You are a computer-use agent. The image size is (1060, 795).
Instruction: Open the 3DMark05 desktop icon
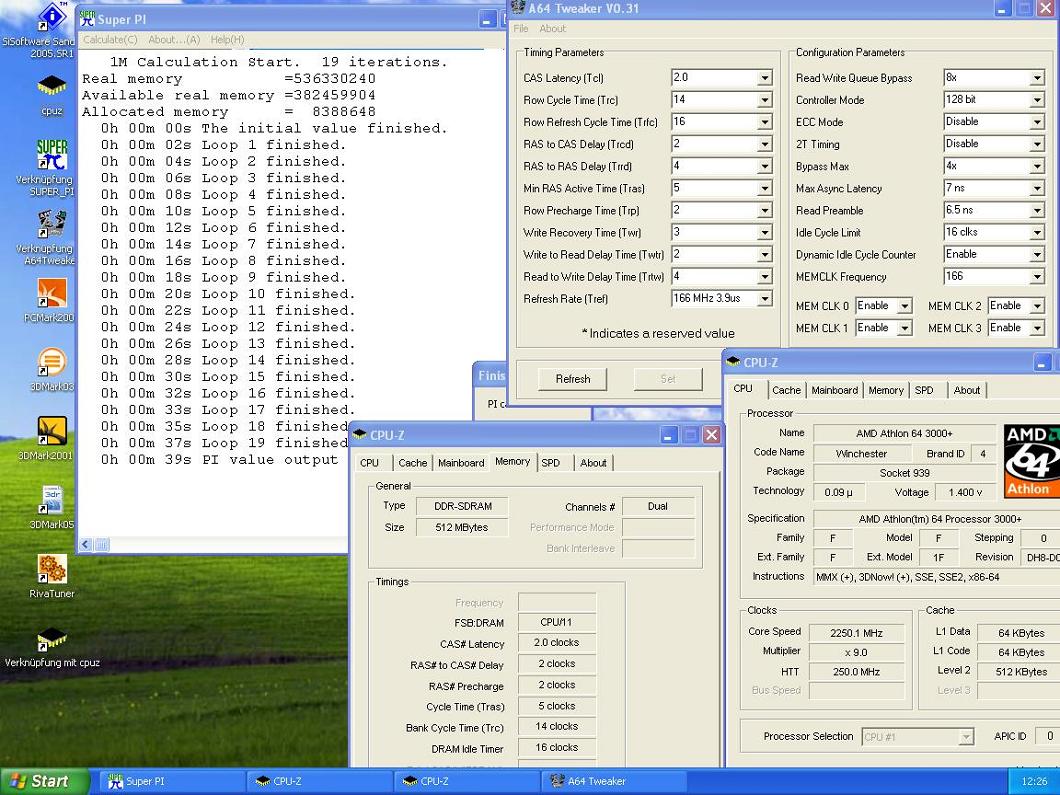(51, 500)
